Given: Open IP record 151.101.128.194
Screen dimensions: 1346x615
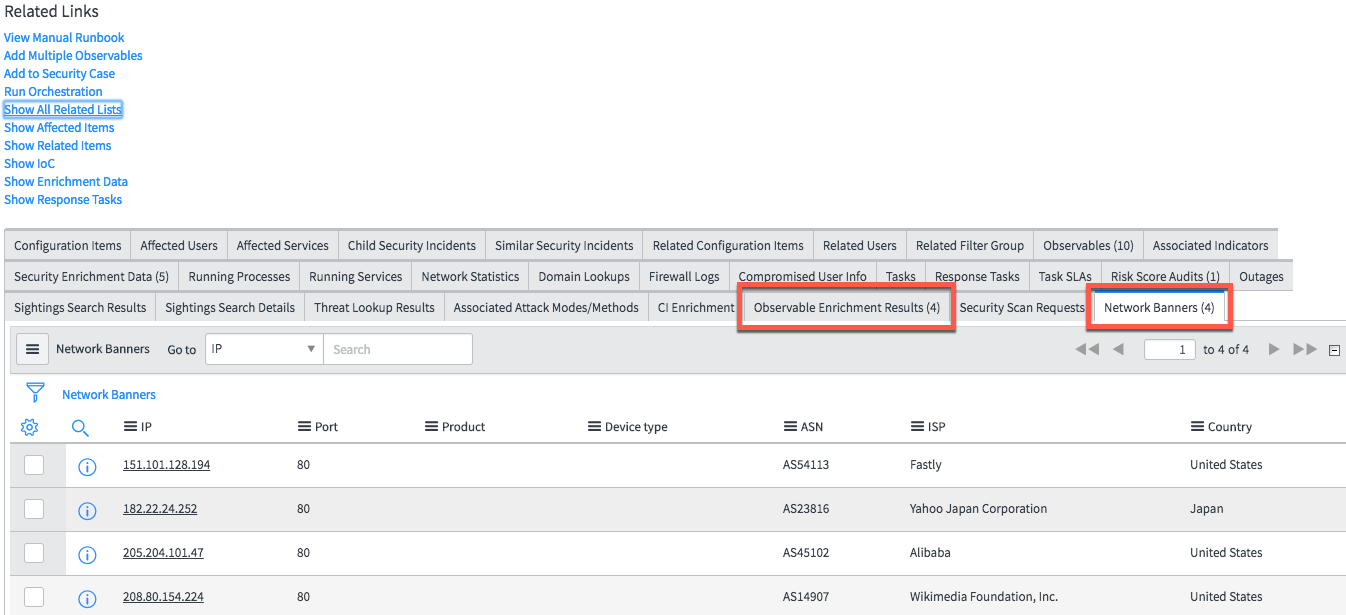Looking at the screenshot, I should (166, 465).
